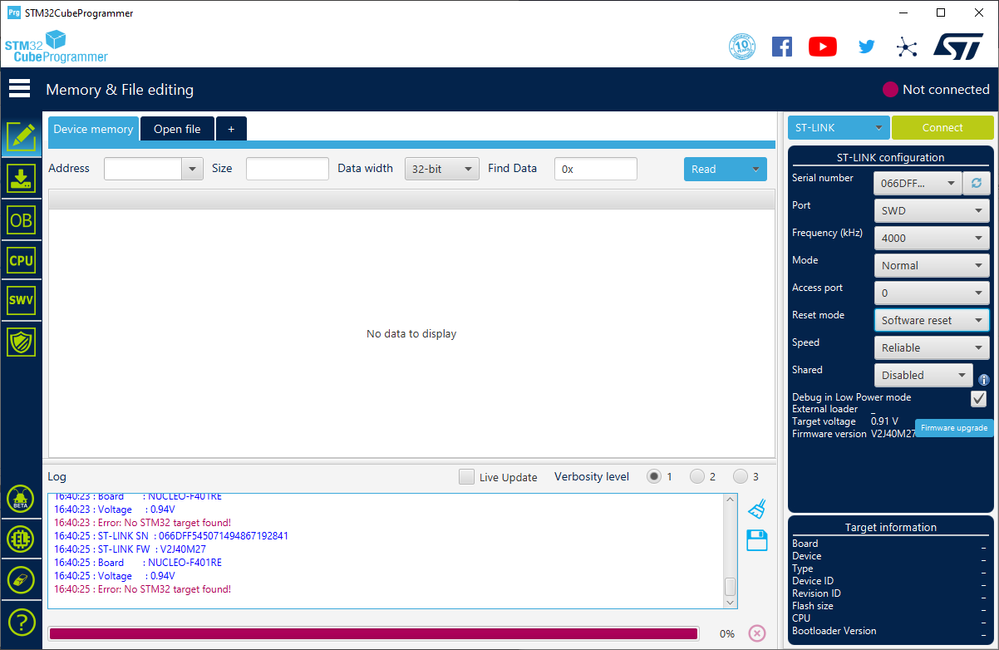The image size is (999, 650).
Task: Open the Erasing & Programming download icon
Action: [x=21, y=178]
